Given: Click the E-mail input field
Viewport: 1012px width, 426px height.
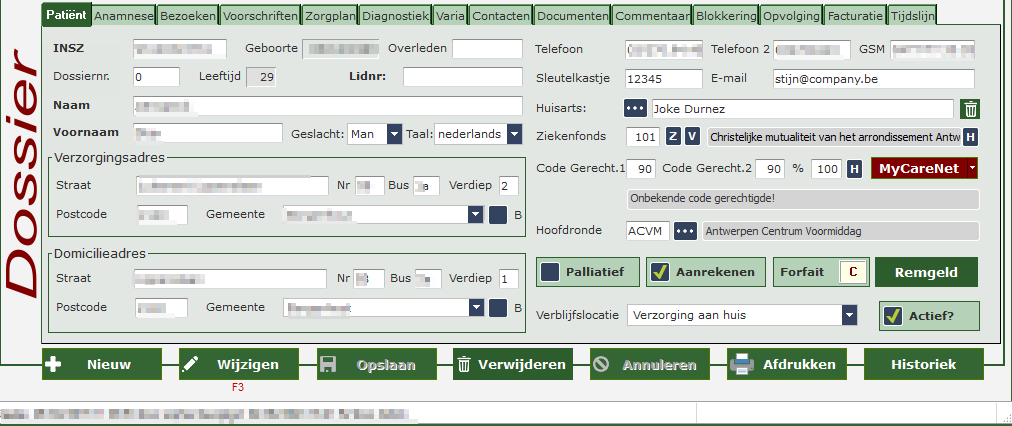Looking at the screenshot, I should pyautogui.click(x=871, y=79).
